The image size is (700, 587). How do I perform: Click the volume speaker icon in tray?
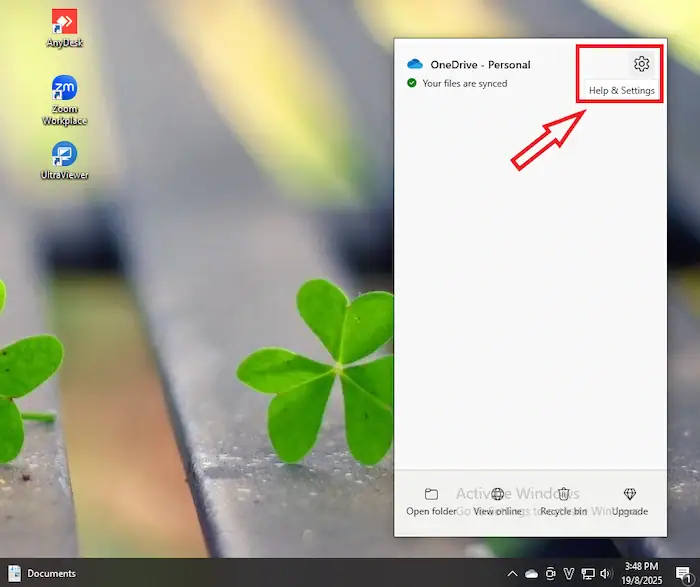coord(605,574)
